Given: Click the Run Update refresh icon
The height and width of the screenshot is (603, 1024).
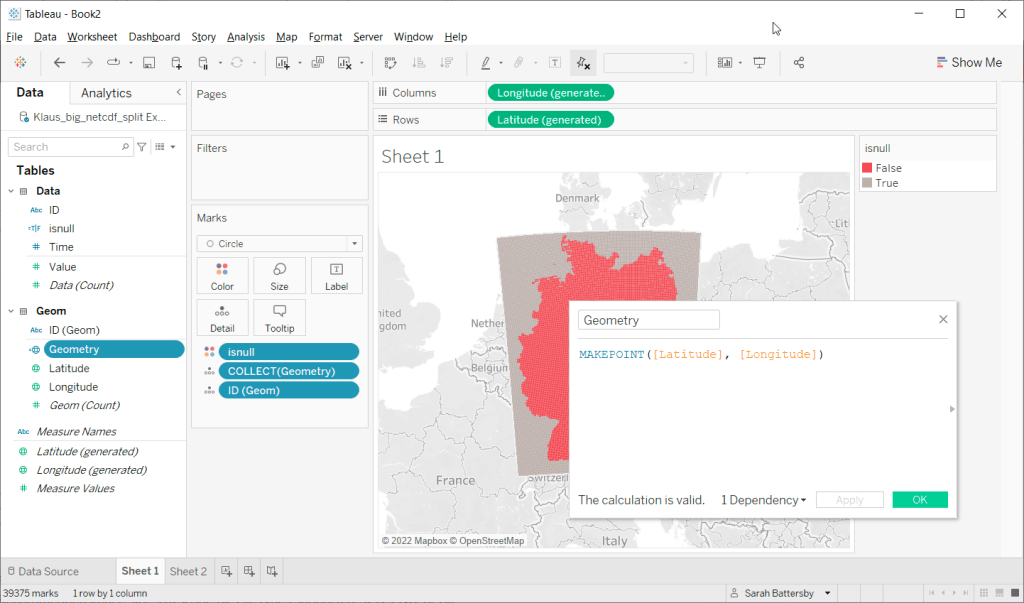Looking at the screenshot, I should click(236, 63).
